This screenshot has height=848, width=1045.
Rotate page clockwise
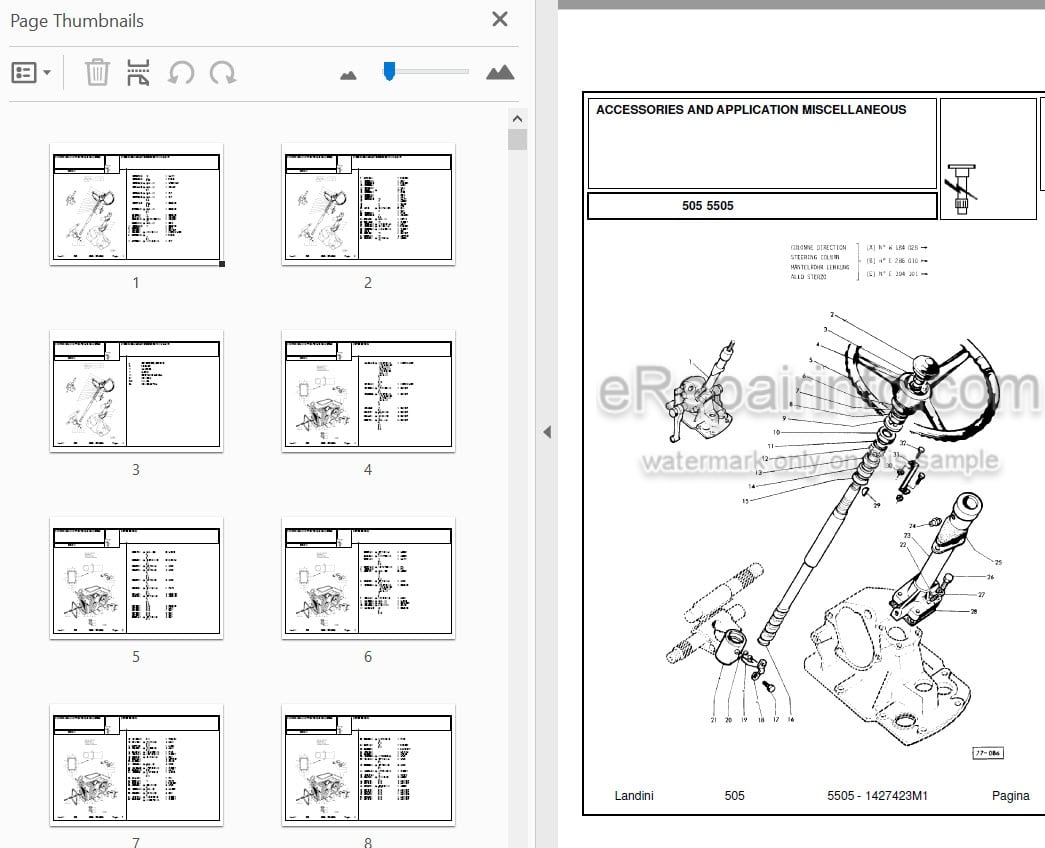pyautogui.click(x=223, y=73)
